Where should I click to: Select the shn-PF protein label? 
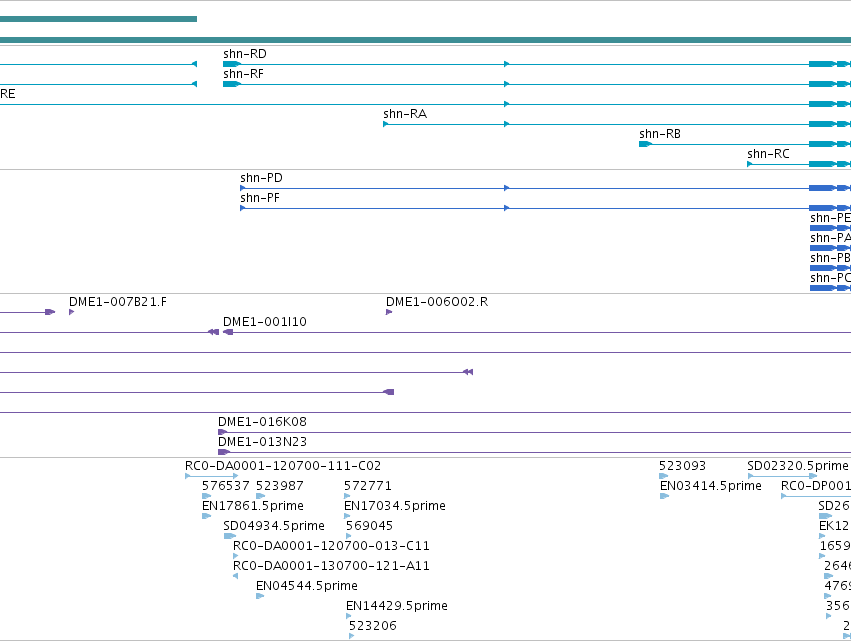pos(259,198)
